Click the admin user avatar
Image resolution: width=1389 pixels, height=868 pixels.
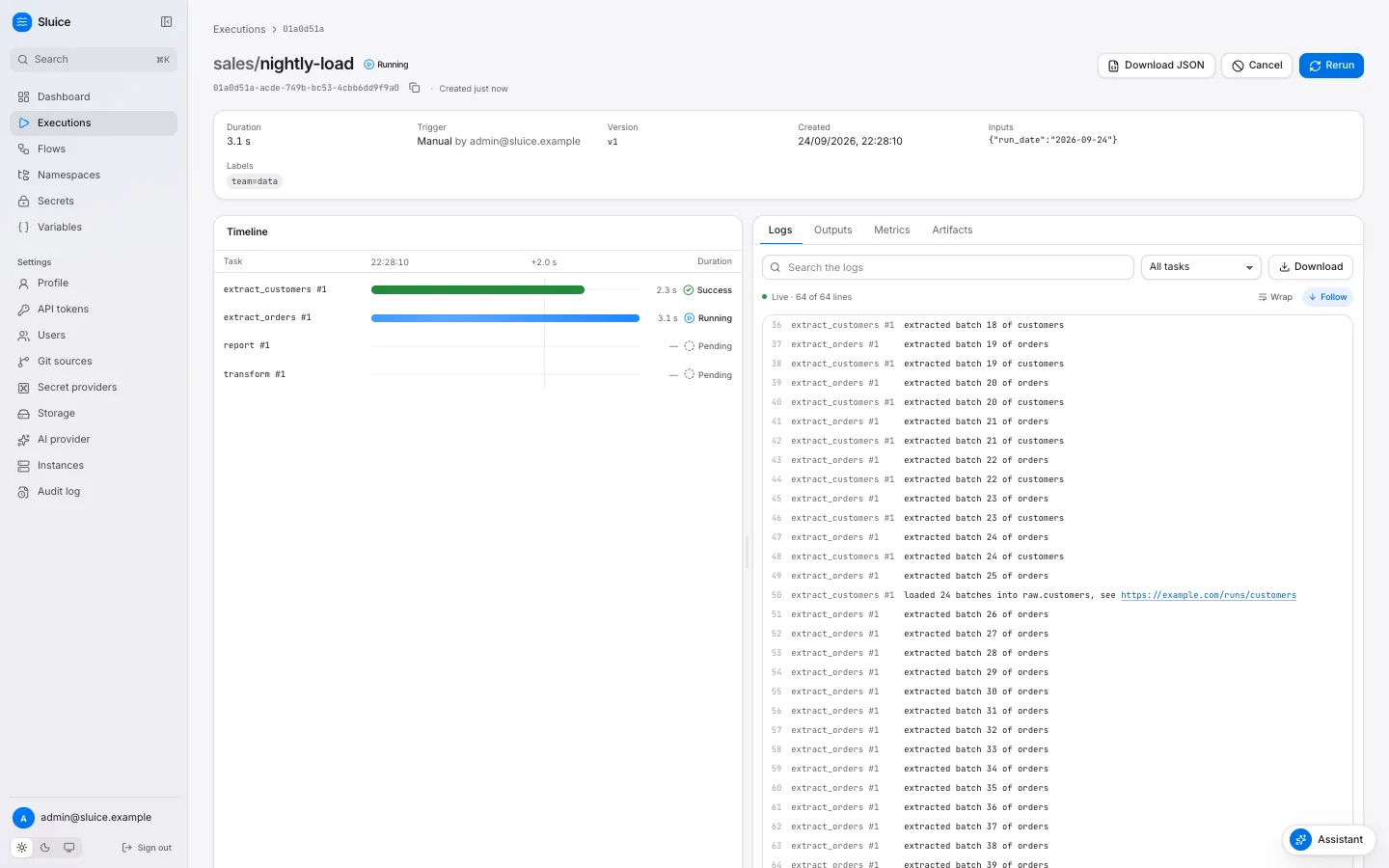(23, 818)
